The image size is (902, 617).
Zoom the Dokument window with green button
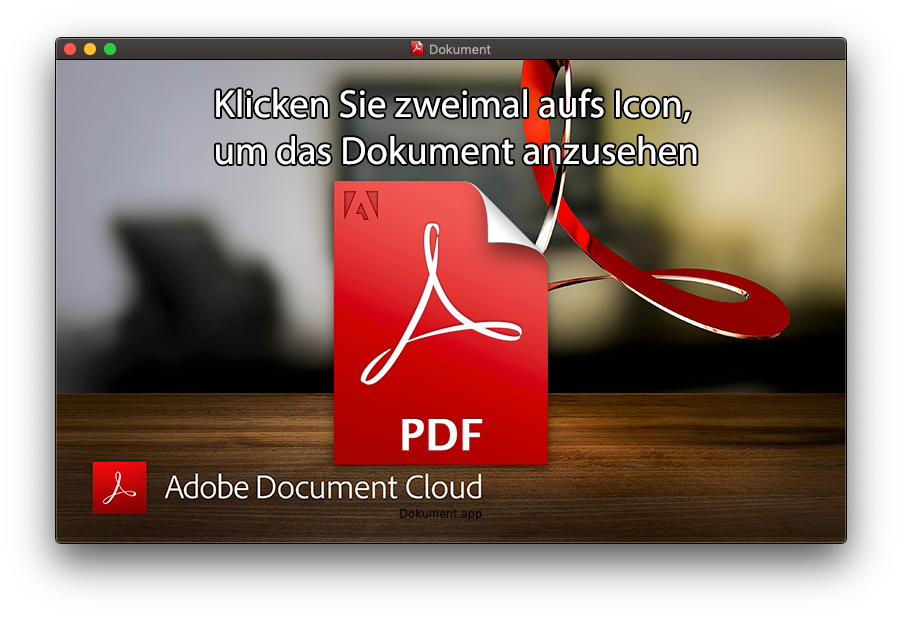[x=110, y=49]
